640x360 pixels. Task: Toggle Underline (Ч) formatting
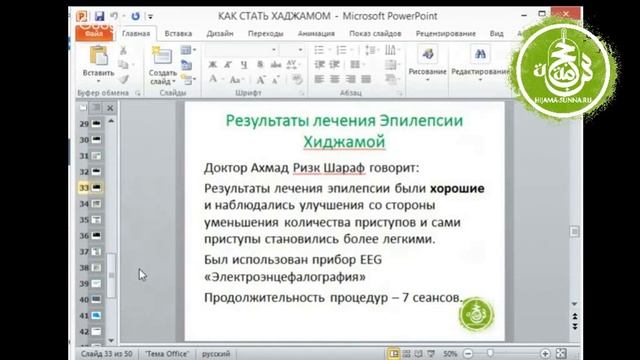[244, 64]
